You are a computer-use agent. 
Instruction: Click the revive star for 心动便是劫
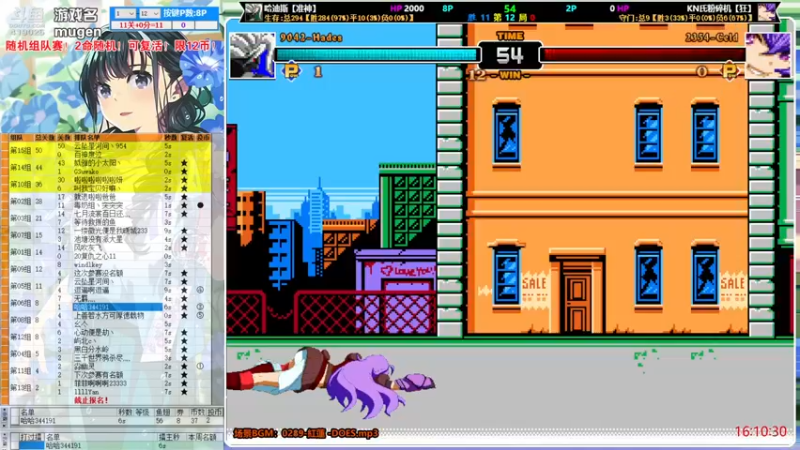click(x=184, y=333)
